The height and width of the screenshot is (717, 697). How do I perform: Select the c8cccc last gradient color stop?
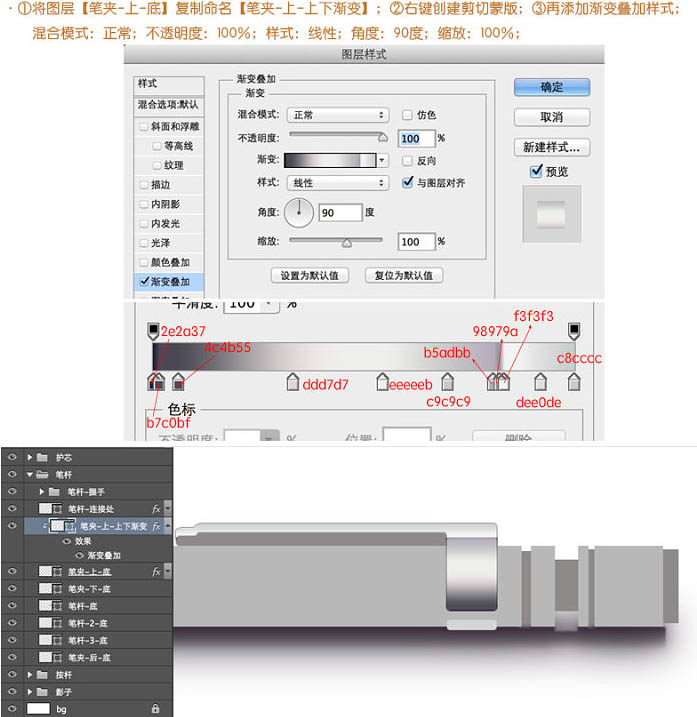point(574,382)
